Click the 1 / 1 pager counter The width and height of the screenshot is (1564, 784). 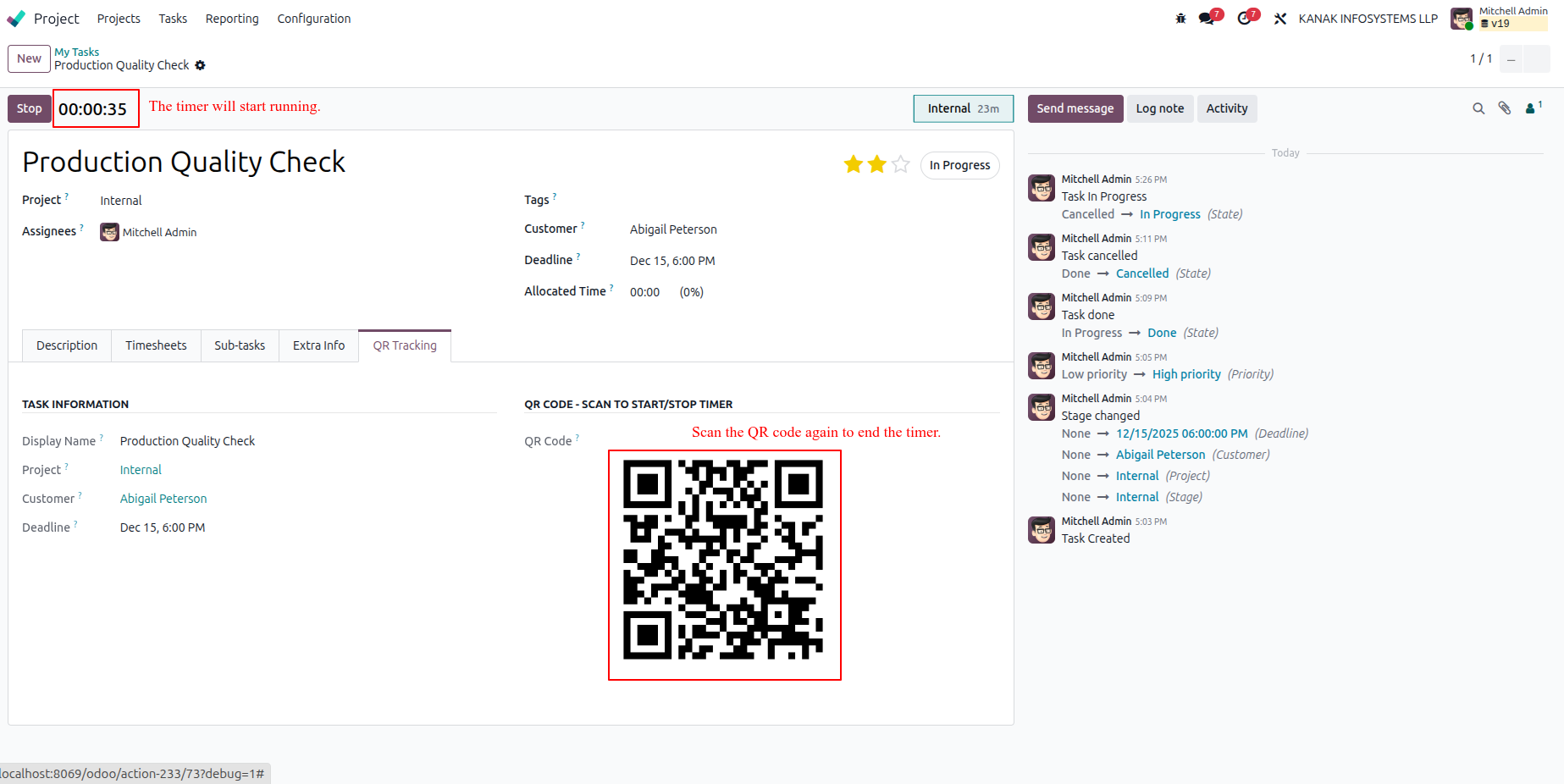click(1481, 58)
